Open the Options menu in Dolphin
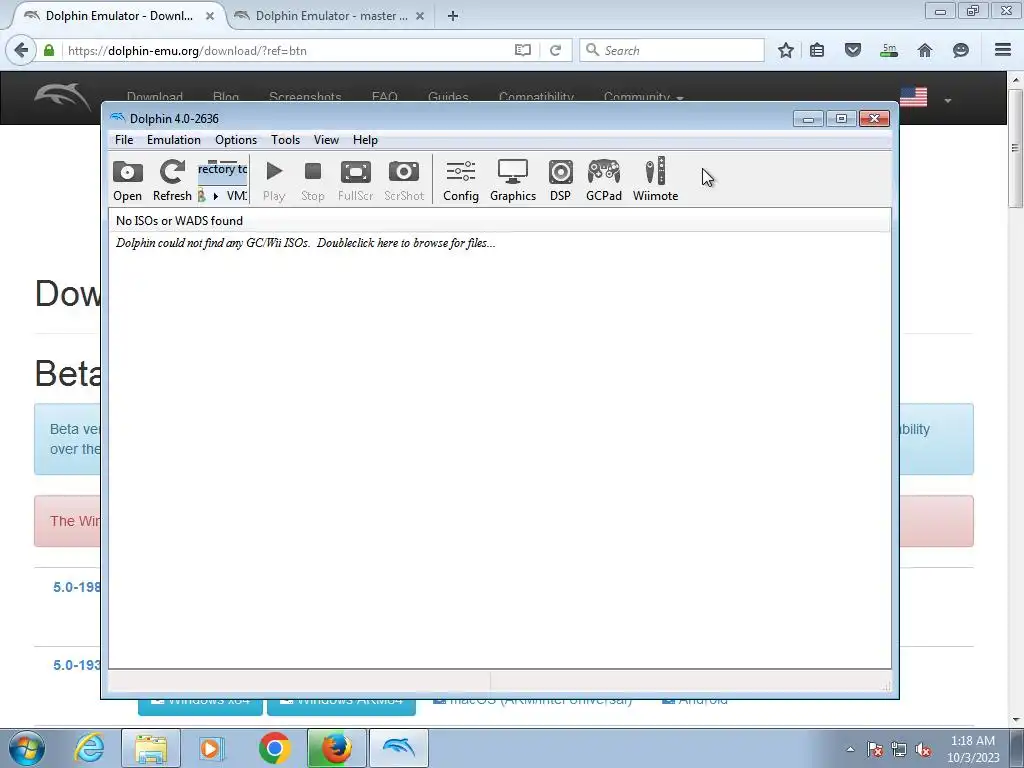1024x768 pixels. pyautogui.click(x=236, y=140)
